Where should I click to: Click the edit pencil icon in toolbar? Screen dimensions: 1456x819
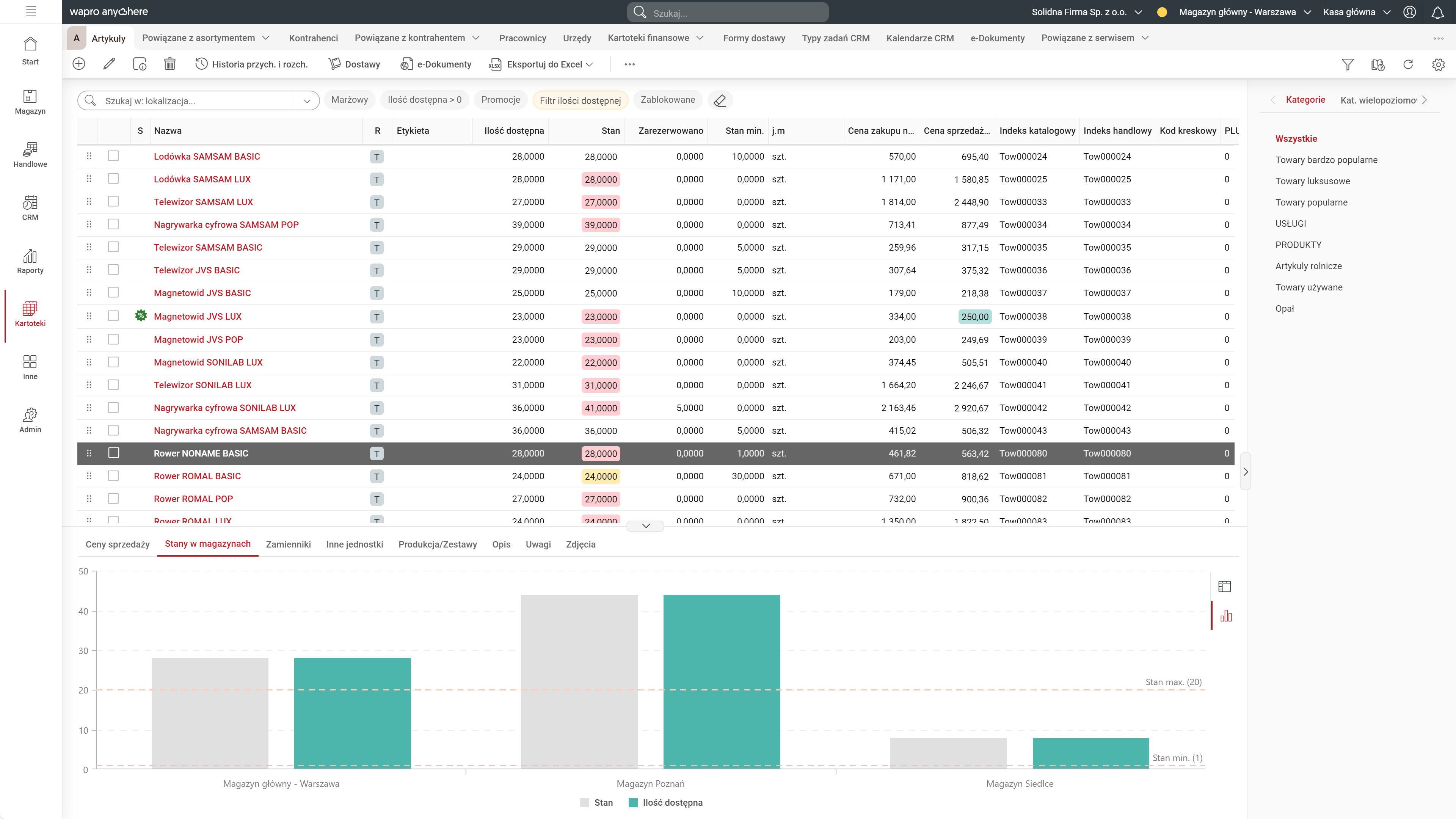coord(109,64)
